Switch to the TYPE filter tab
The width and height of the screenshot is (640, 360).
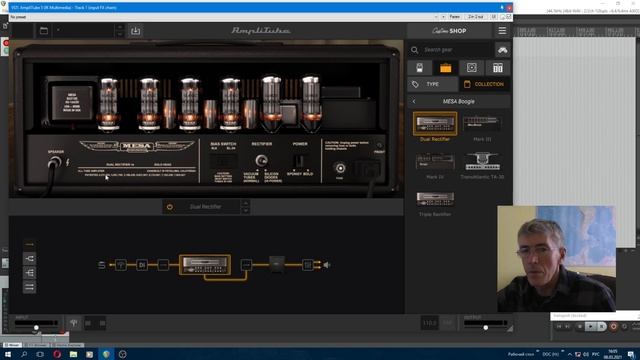click(x=433, y=84)
